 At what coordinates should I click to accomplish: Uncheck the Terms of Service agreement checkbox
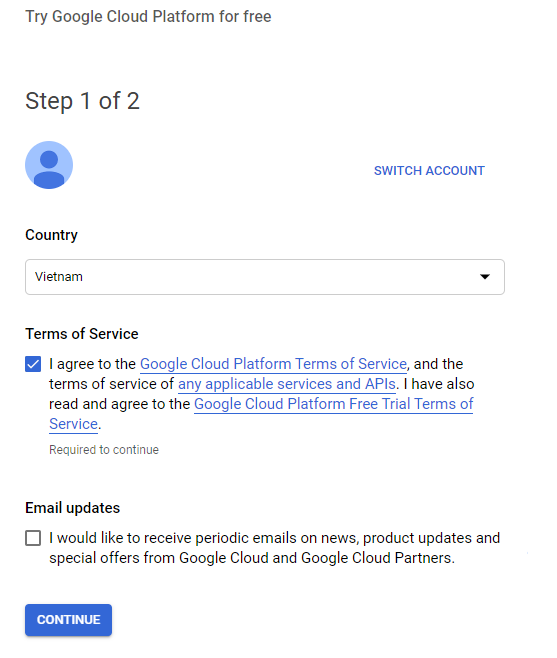tap(33, 364)
